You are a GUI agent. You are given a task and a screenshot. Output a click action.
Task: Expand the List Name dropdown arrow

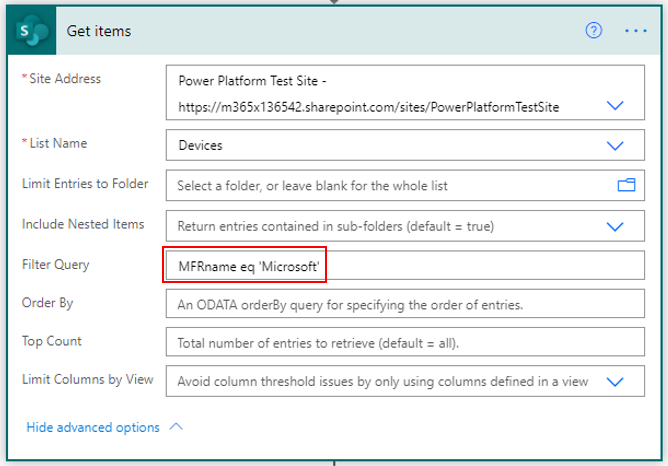click(x=615, y=146)
